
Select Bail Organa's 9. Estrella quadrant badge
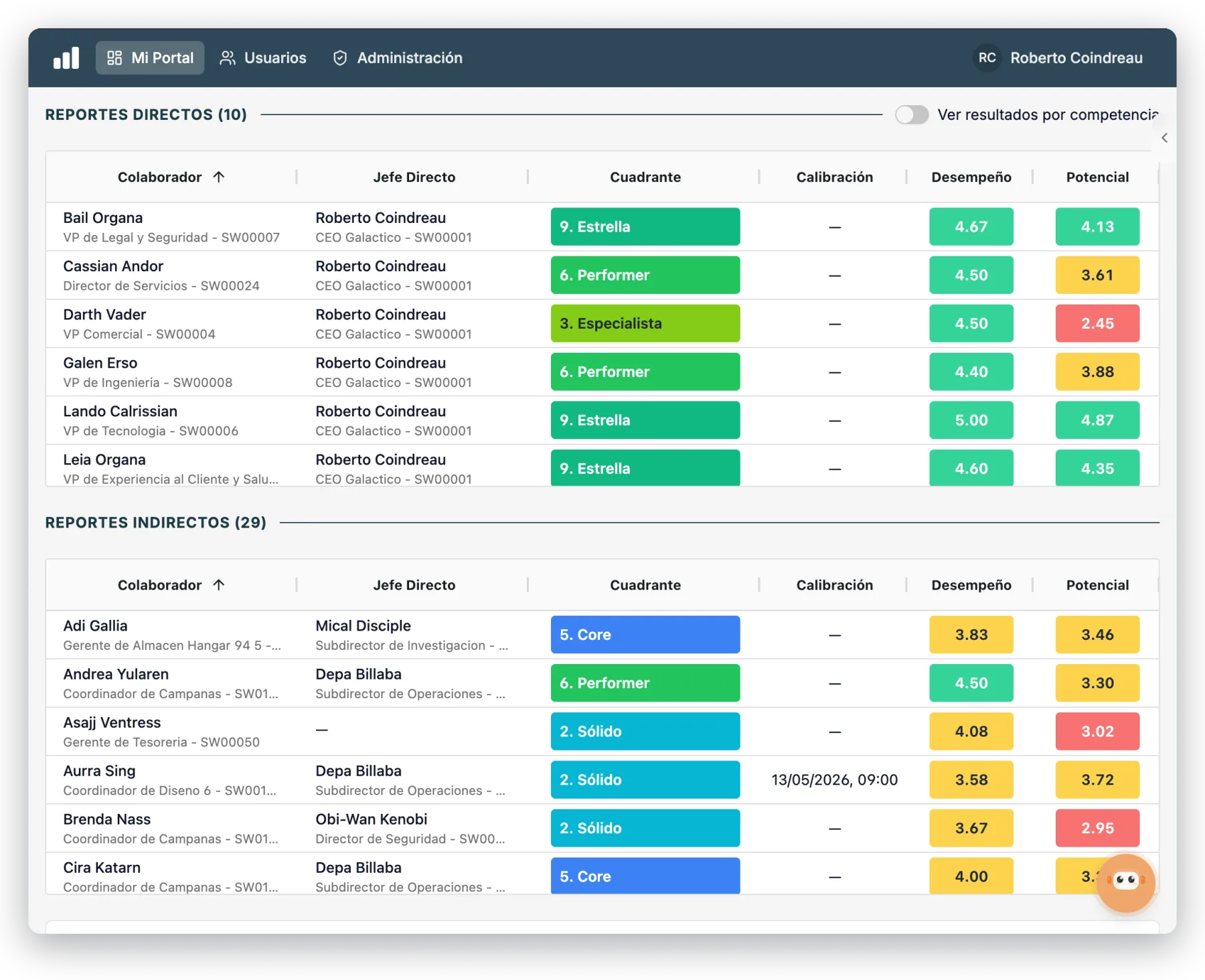pyautogui.click(x=645, y=226)
